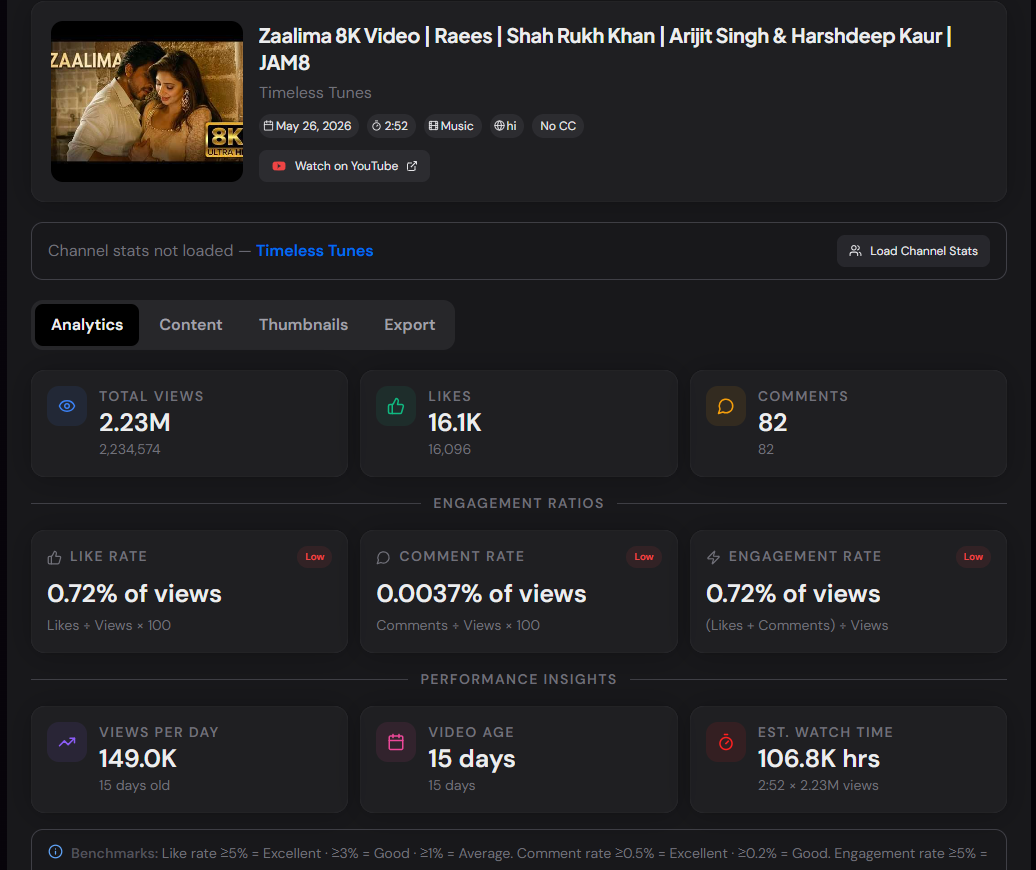Click the info icon beside Benchmarks
The width and height of the screenshot is (1036, 870).
pyautogui.click(x=56, y=852)
